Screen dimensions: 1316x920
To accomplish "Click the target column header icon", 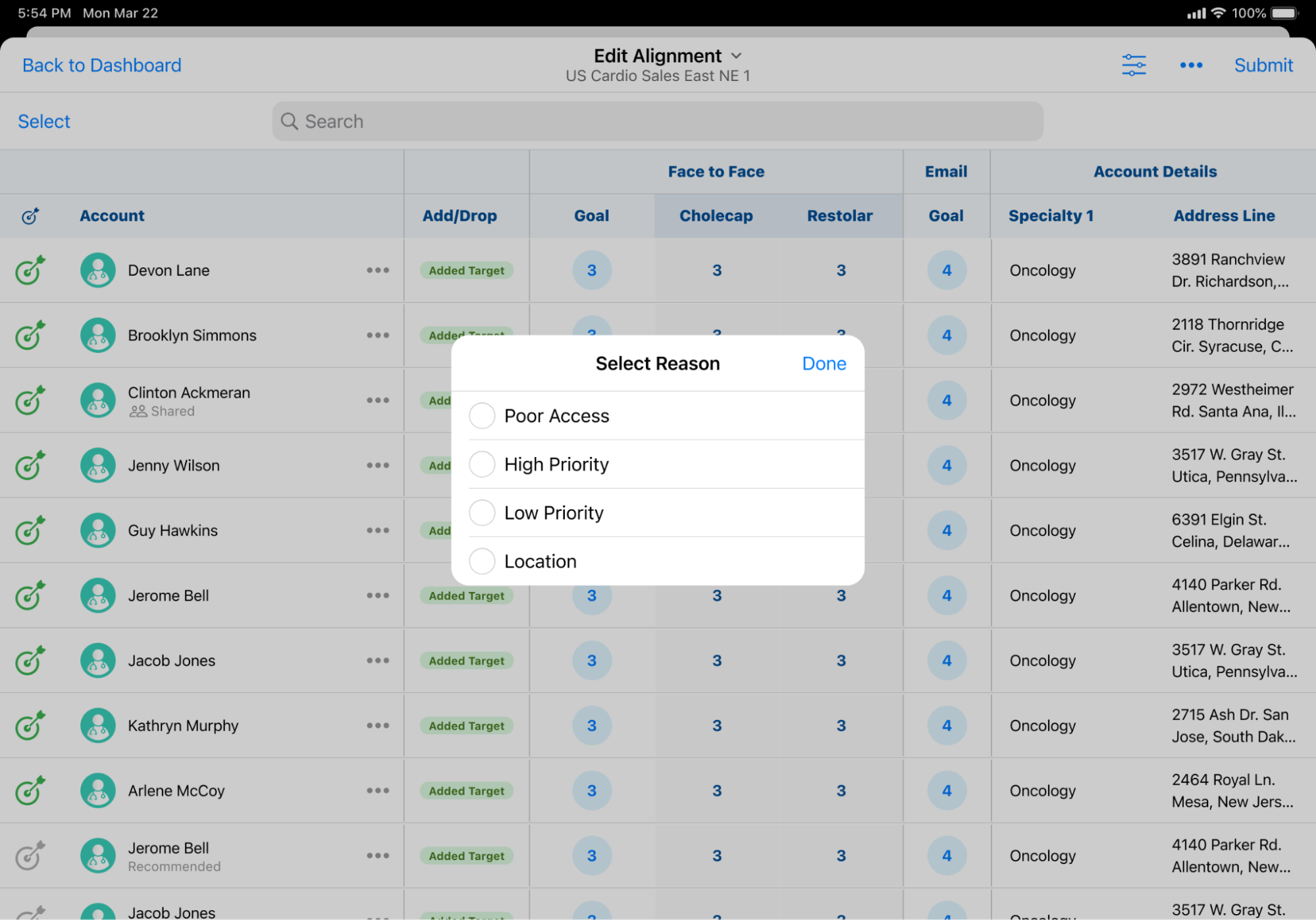I will [x=30, y=216].
